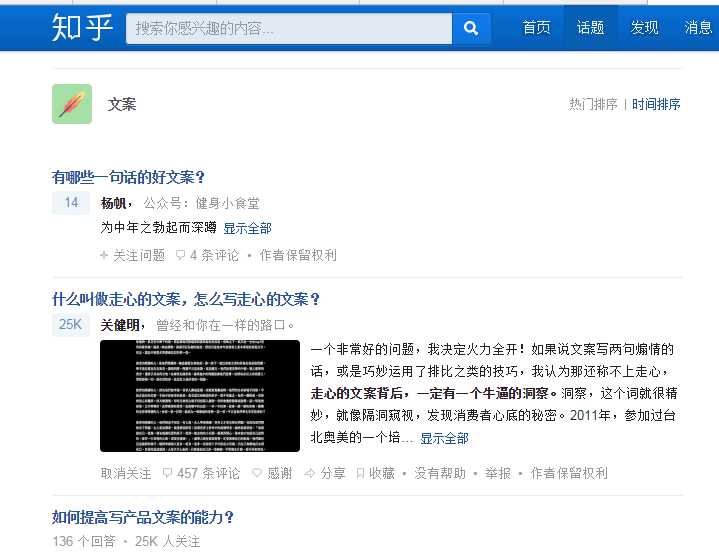The height and width of the screenshot is (553, 719).
Task: Open the 4 条评论 comments
Action: pos(207,255)
